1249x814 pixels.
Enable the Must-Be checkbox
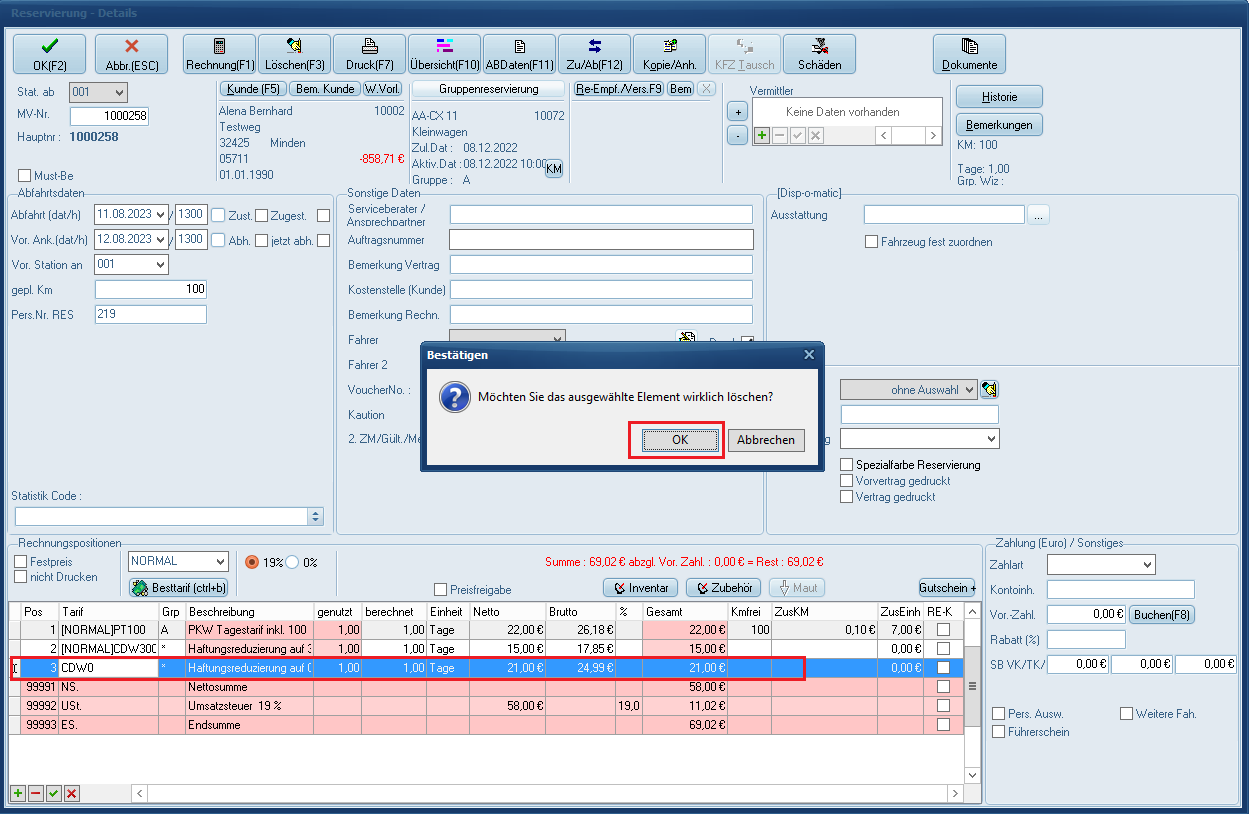[x=25, y=176]
